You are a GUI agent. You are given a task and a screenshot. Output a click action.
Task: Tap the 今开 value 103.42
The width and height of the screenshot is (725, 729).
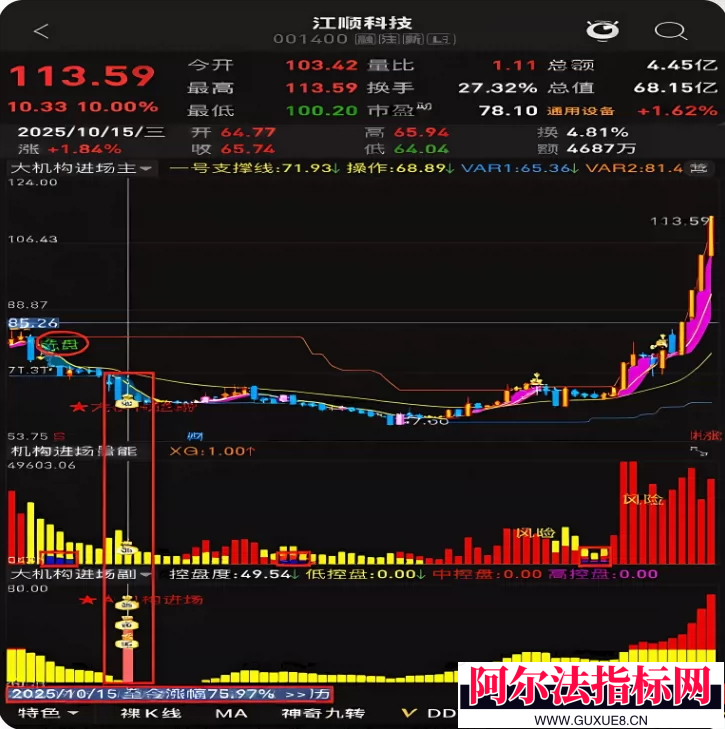point(321,65)
